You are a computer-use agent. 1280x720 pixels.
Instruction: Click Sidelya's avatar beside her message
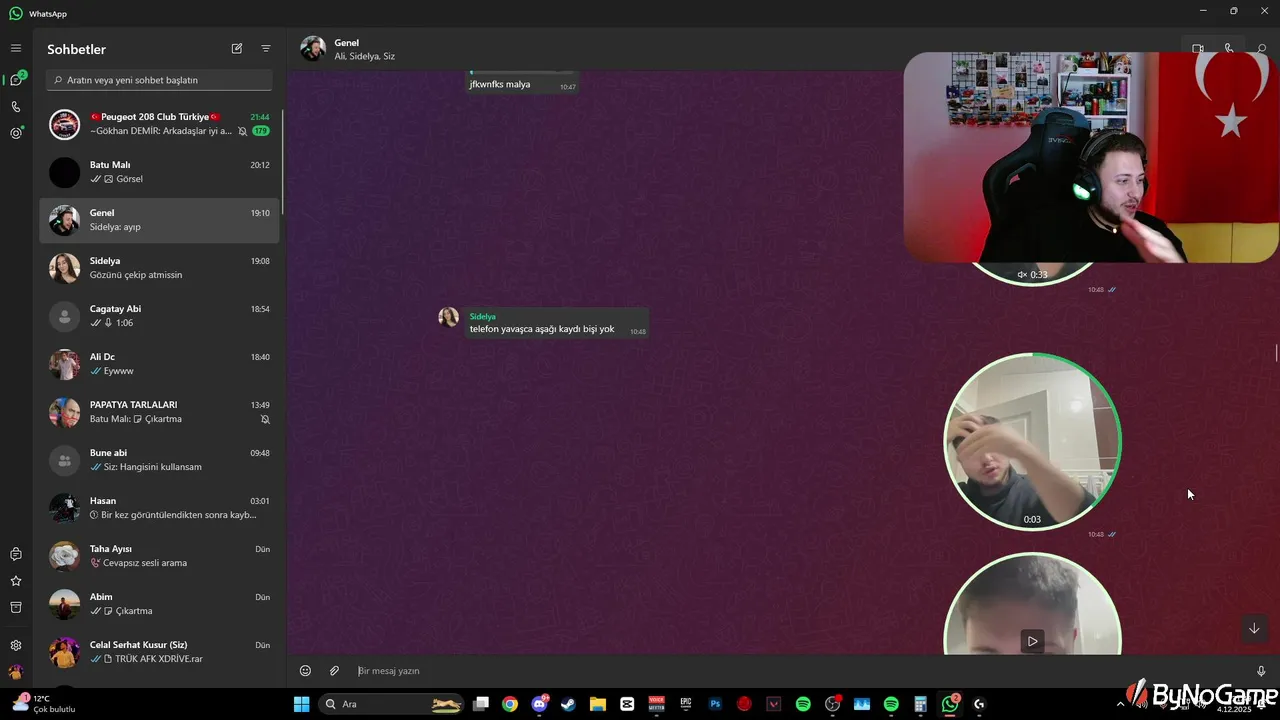[449, 317]
